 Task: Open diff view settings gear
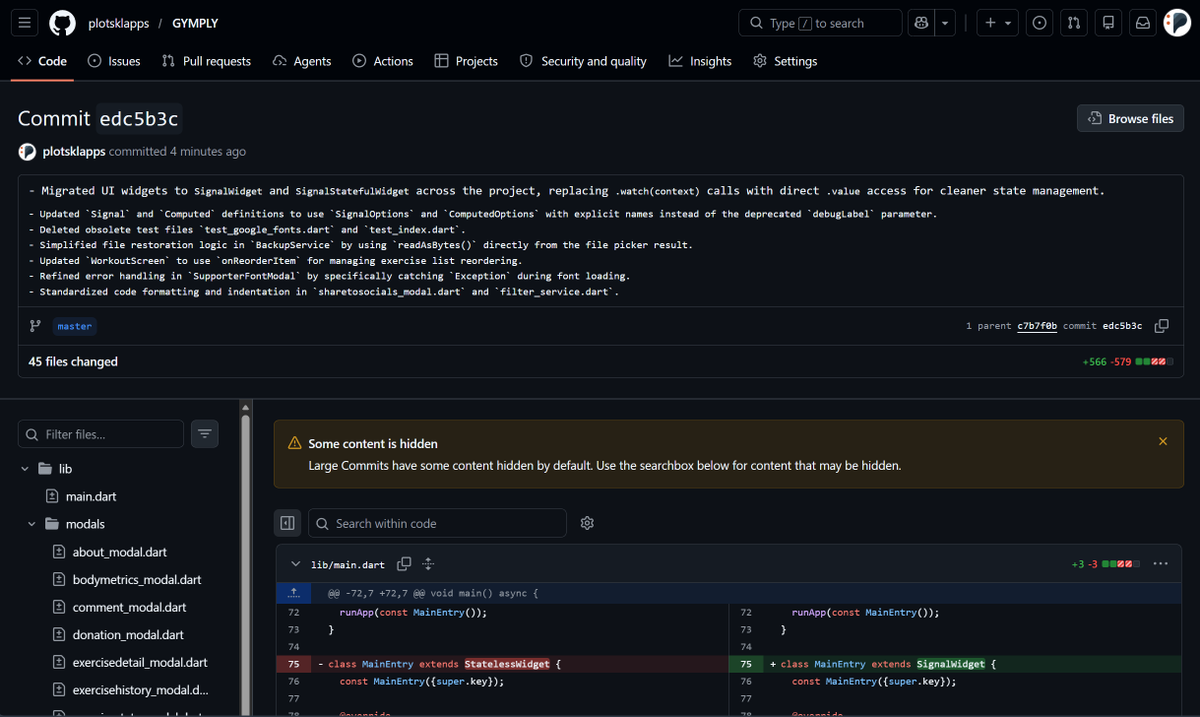[x=588, y=523]
